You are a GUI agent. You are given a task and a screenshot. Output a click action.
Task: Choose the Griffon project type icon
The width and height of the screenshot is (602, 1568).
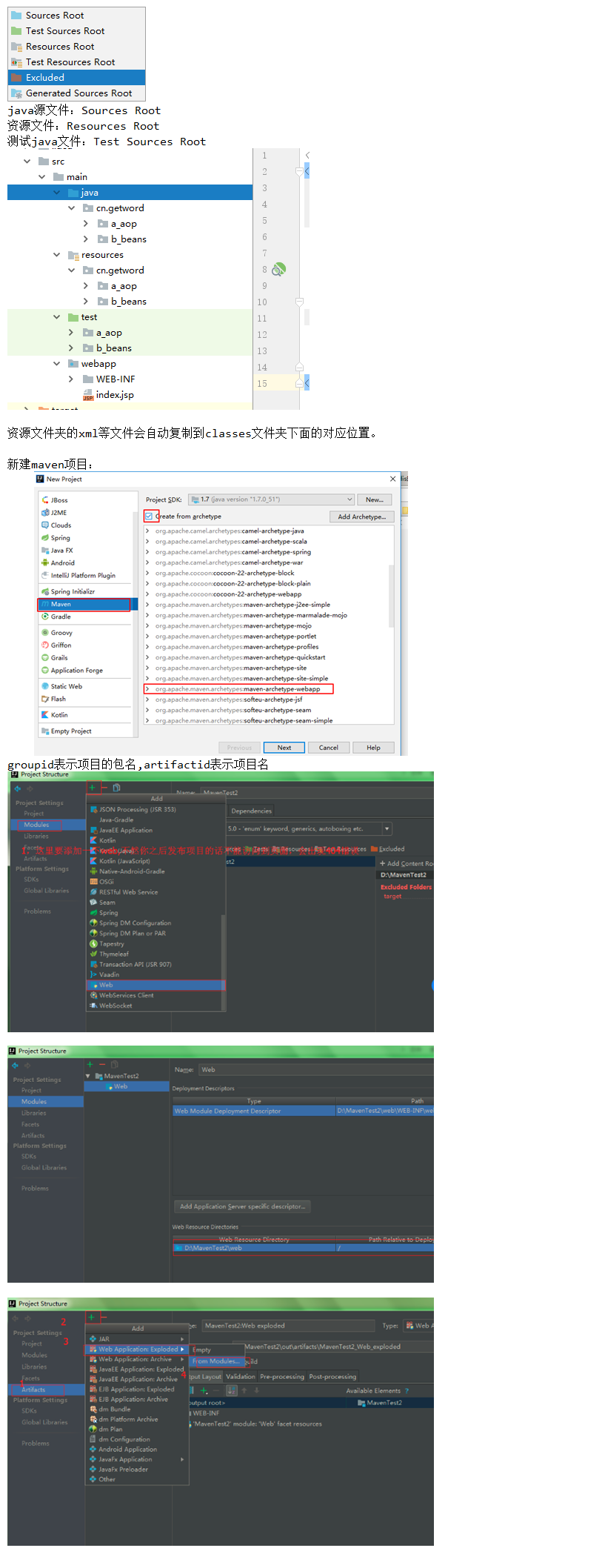click(x=45, y=645)
